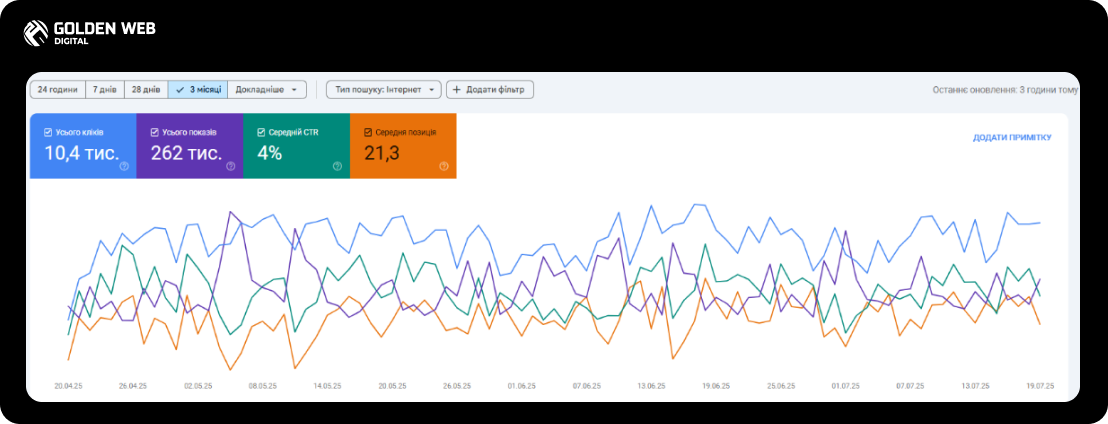Open help icon on Усього показів card
This screenshot has width=1108, height=424.
230,167
